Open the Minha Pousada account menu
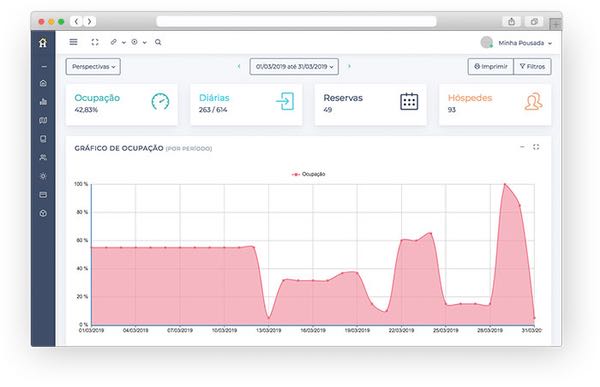The image size is (600, 387). (525, 43)
